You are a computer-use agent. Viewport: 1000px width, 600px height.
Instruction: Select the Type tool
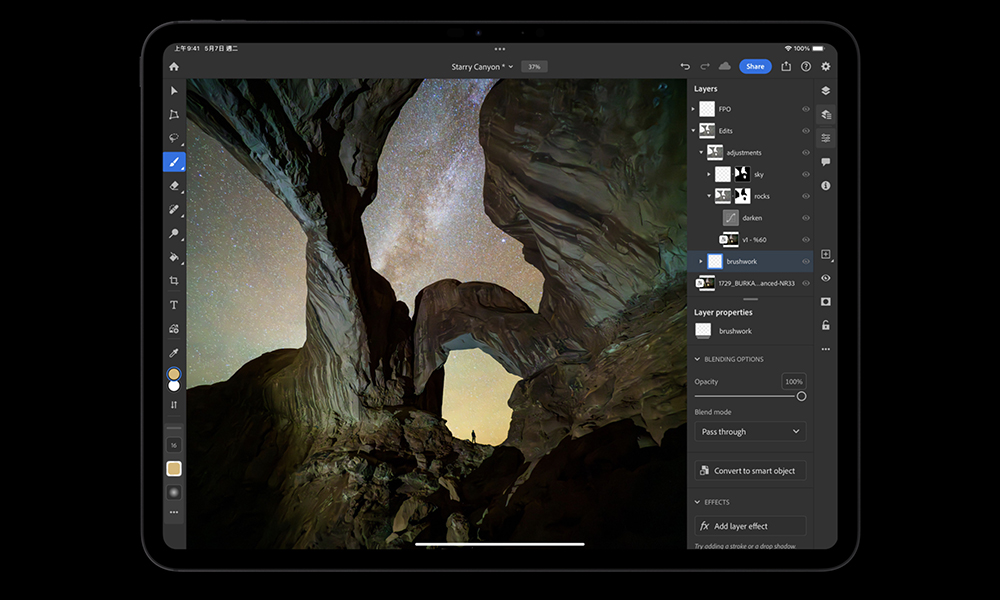click(174, 305)
